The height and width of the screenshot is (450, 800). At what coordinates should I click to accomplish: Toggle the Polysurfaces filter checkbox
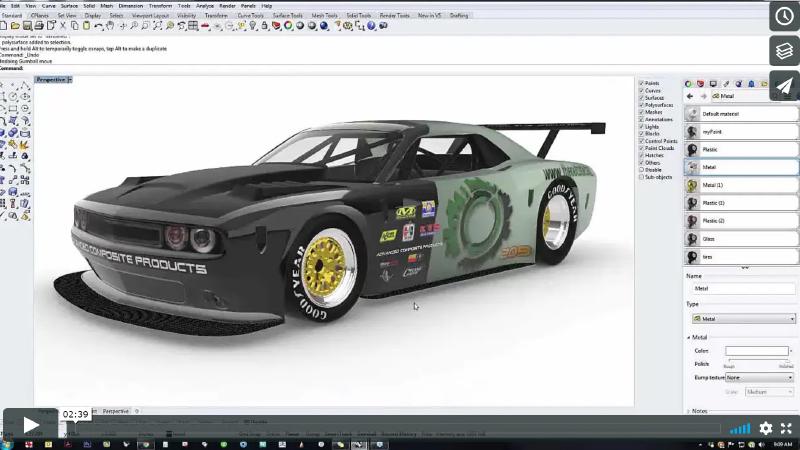(641, 105)
